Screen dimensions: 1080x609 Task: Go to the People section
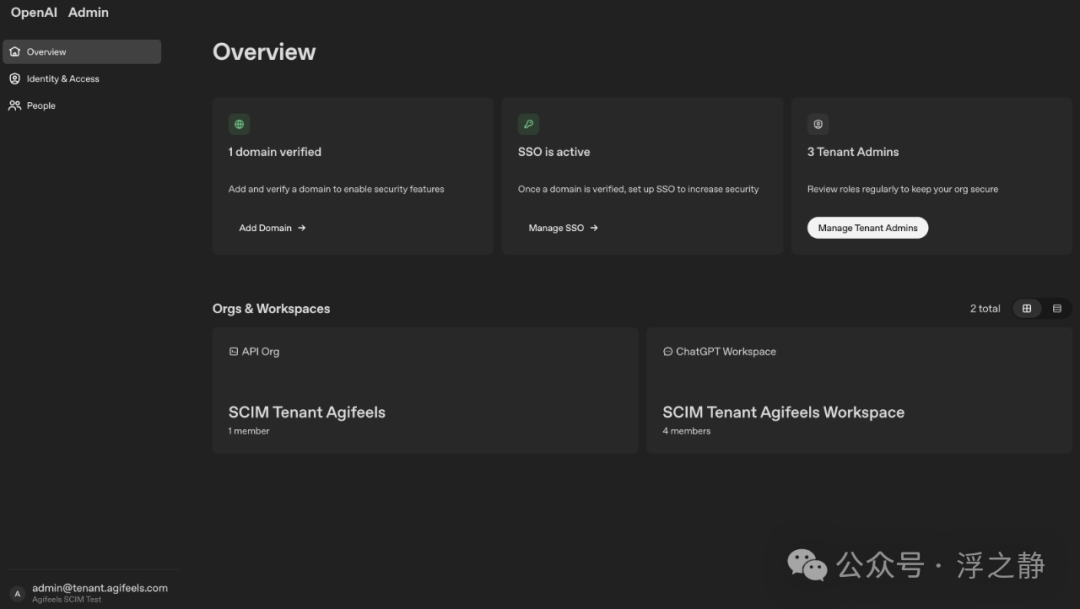82,105
